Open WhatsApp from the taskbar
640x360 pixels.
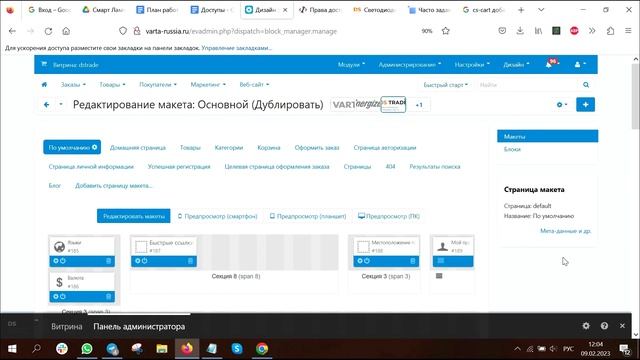click(x=87, y=349)
